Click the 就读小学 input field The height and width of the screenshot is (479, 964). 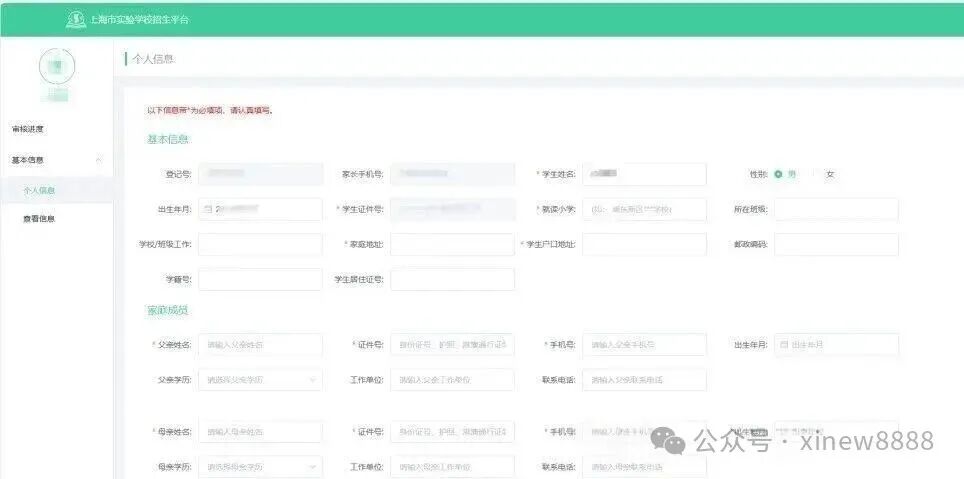[643, 210]
